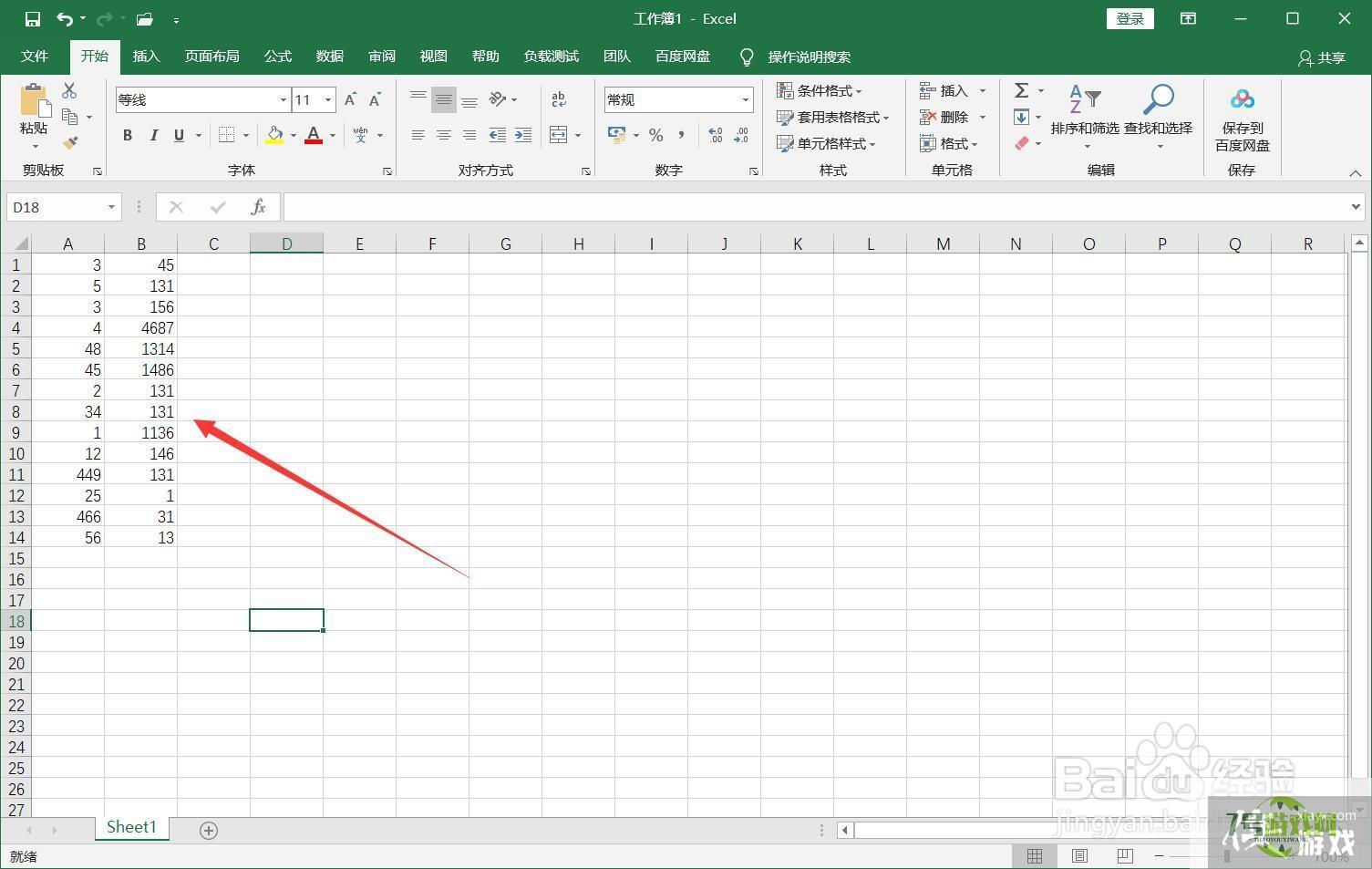The image size is (1372, 869).
Task: Click the Borders icon
Action: 227,135
